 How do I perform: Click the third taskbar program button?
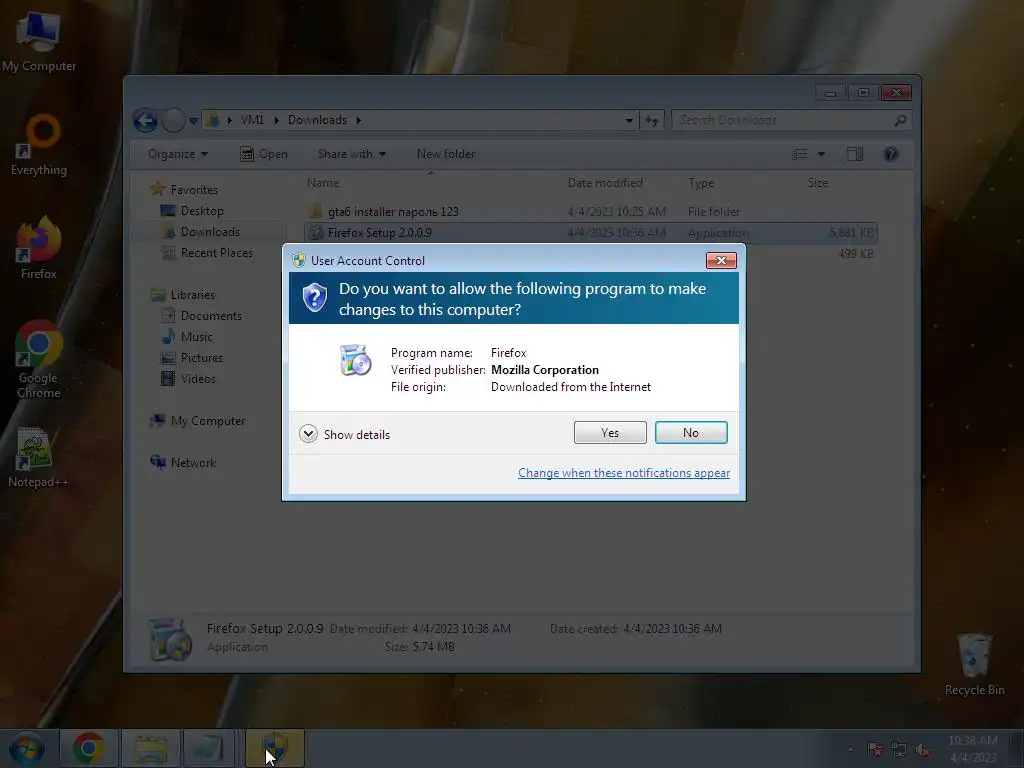(x=209, y=748)
